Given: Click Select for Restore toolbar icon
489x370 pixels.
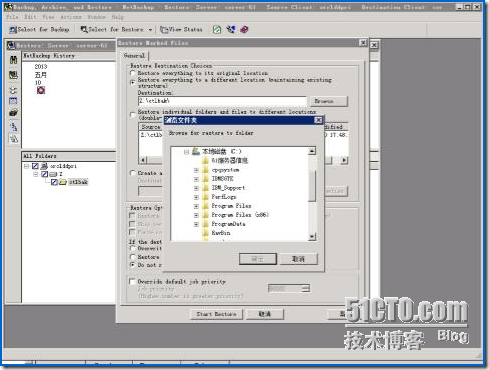Looking at the screenshot, I should (x=84, y=30).
